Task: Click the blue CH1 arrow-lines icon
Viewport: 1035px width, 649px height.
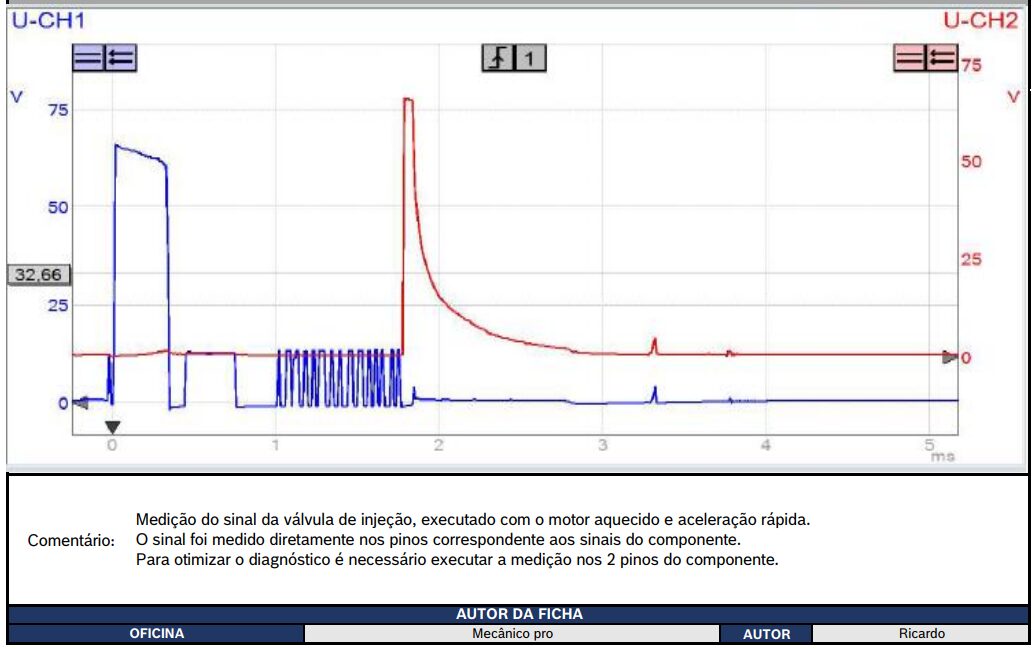Action: pyautogui.click(x=120, y=59)
